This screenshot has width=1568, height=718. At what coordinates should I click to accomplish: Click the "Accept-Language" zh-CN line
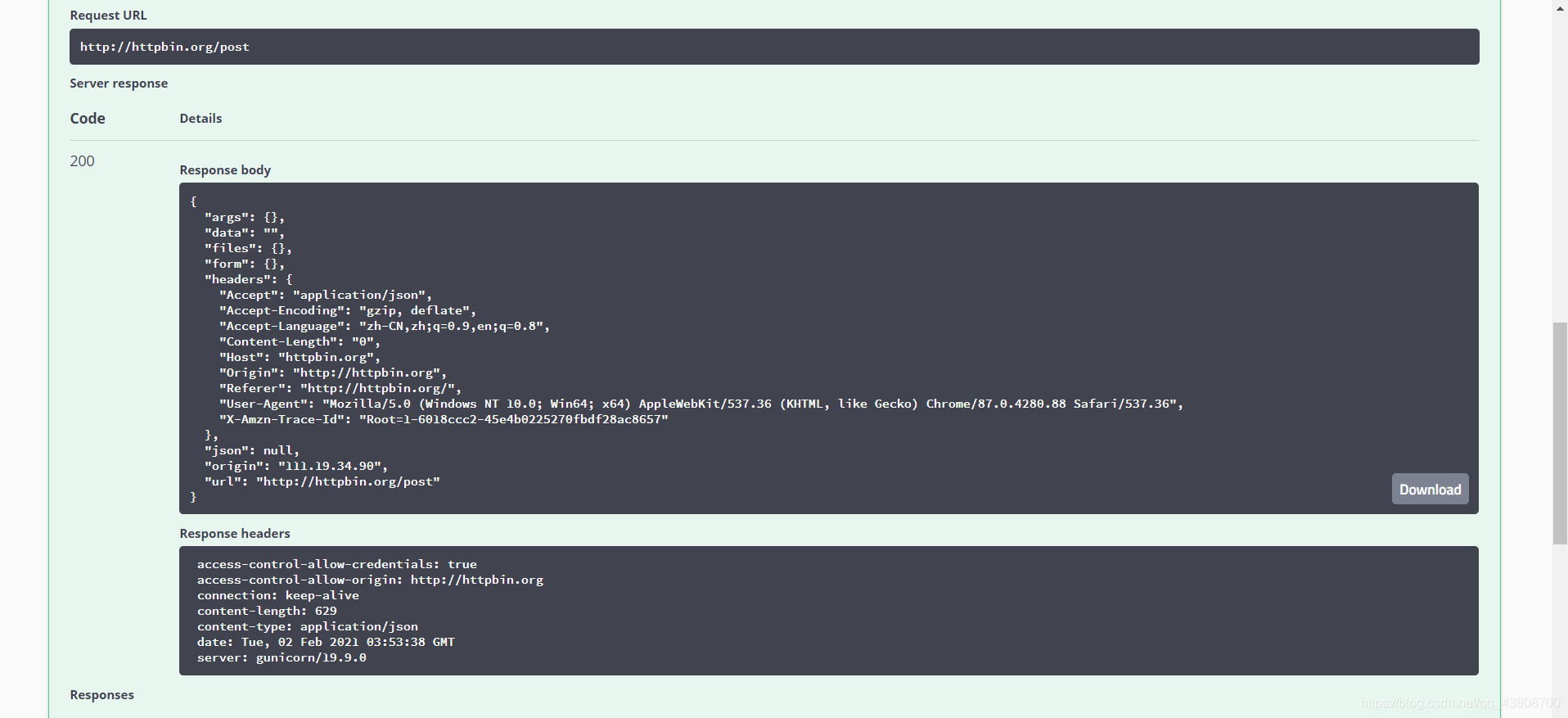[385, 326]
